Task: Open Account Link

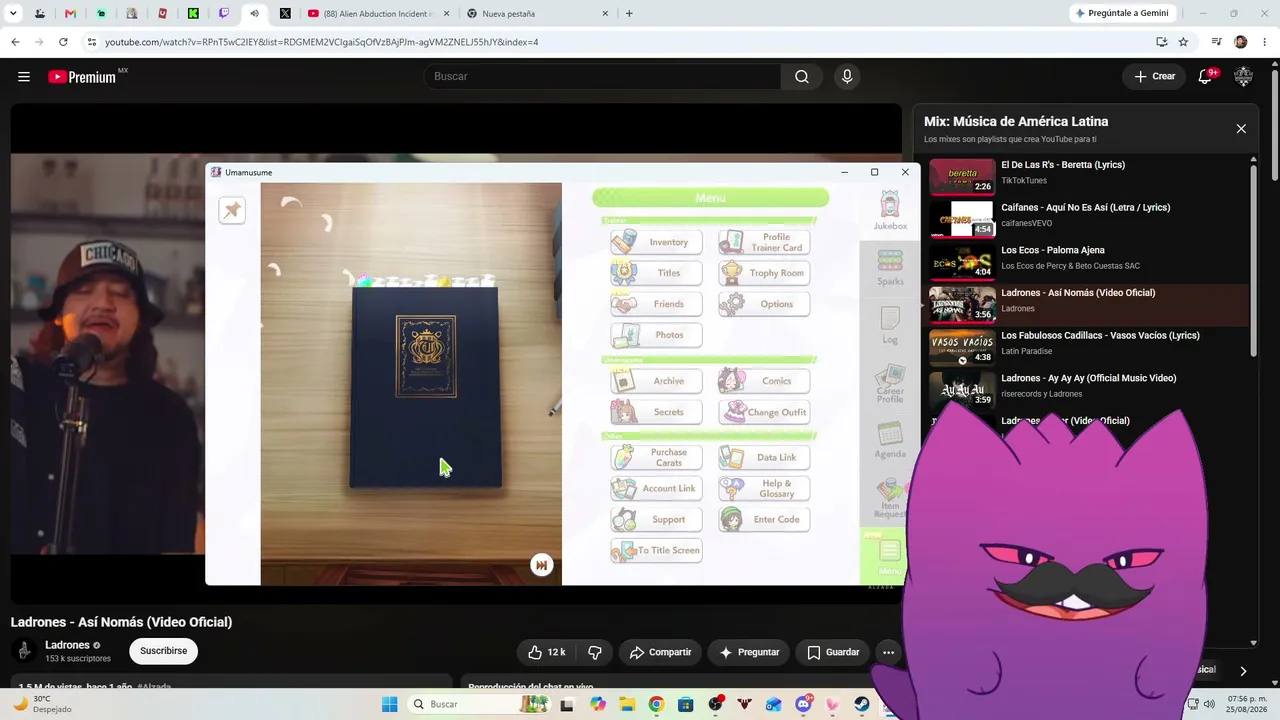Action: point(656,488)
